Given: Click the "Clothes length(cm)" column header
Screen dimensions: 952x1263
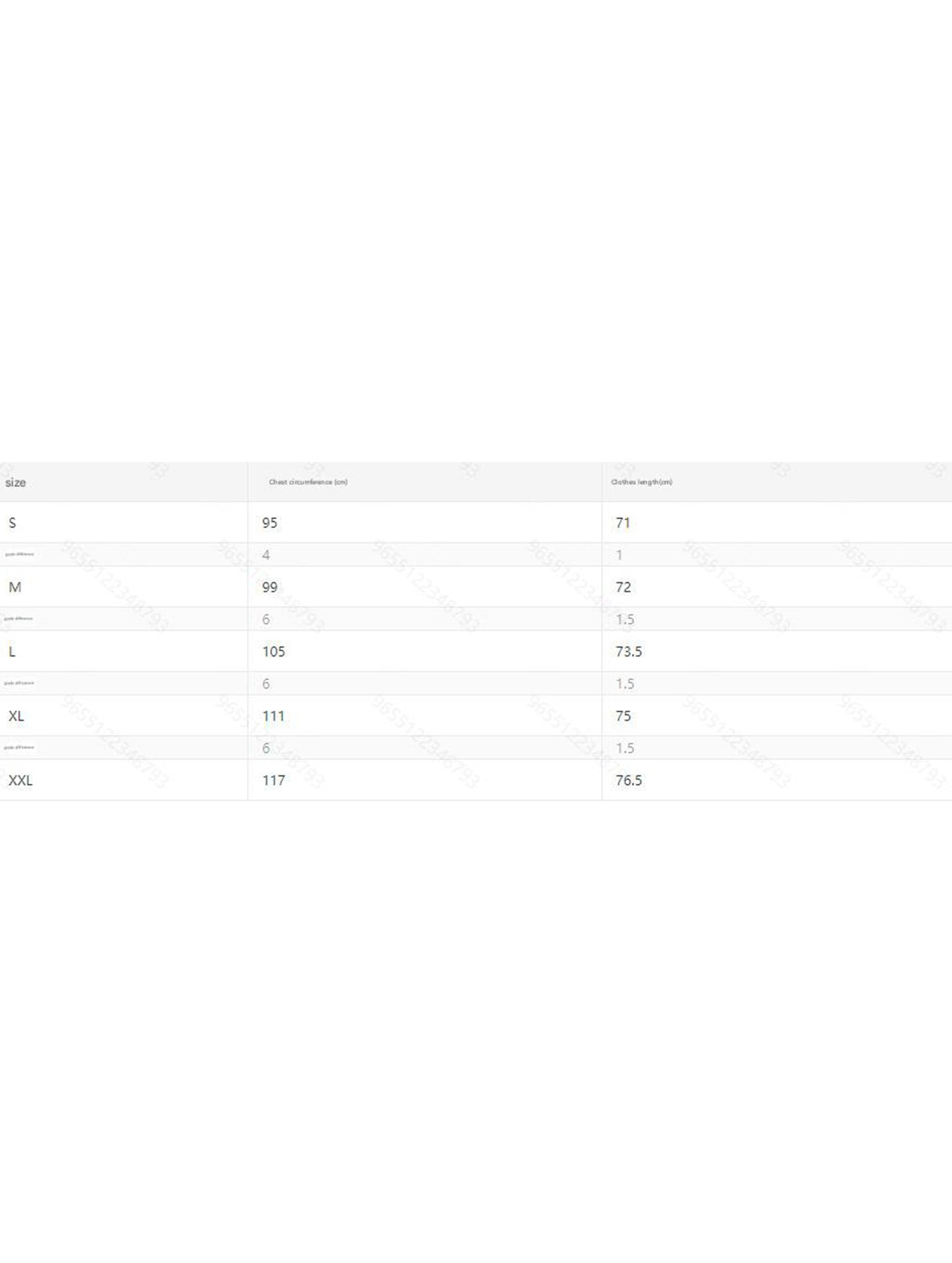Looking at the screenshot, I should (x=642, y=482).
